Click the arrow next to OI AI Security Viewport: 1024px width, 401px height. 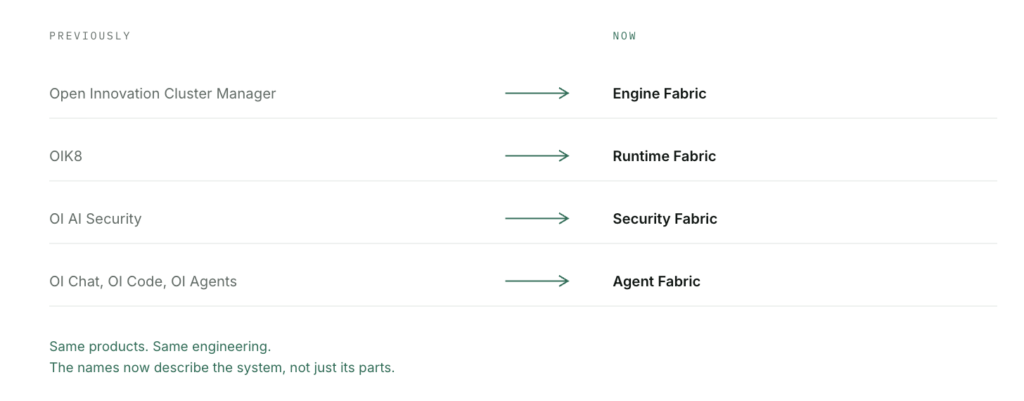(x=537, y=219)
